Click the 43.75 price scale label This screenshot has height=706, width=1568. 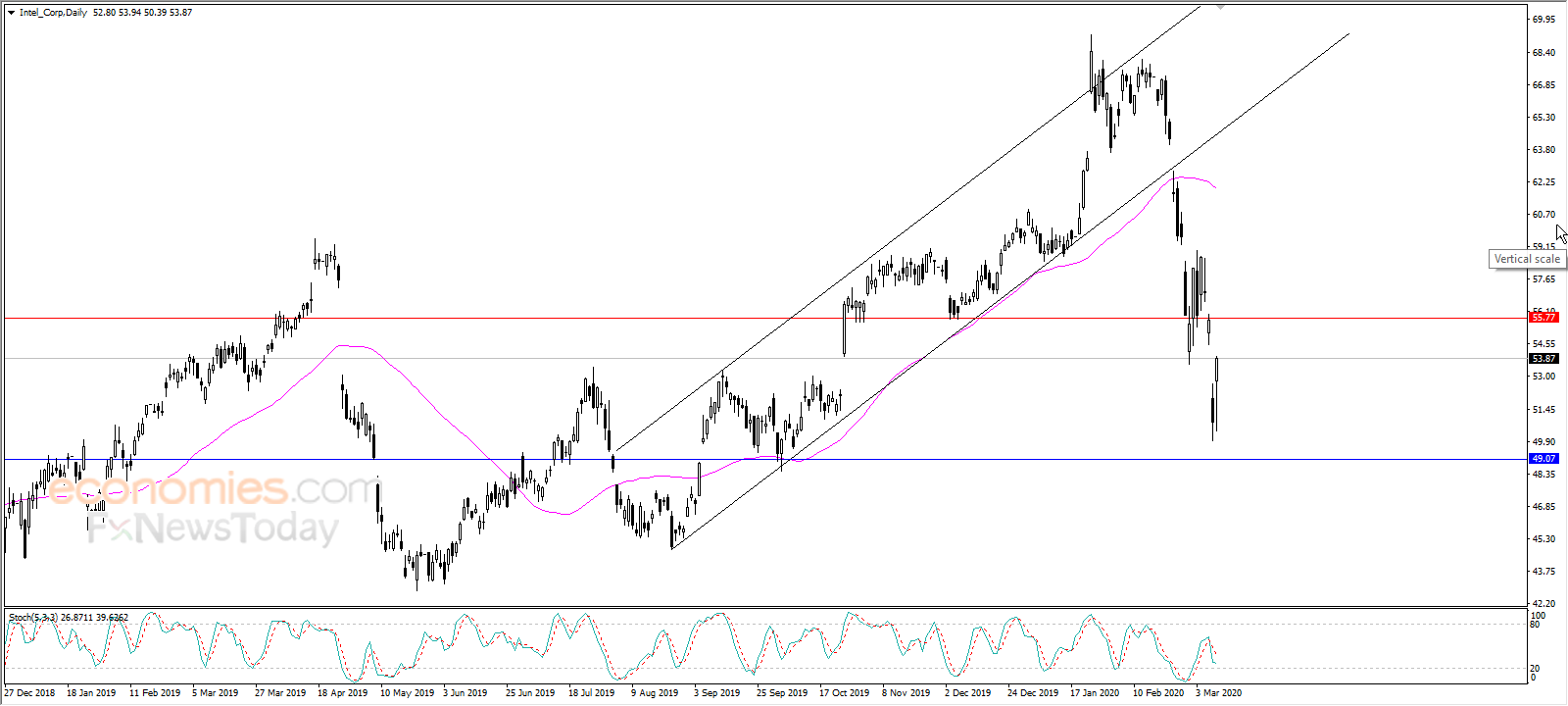pyautogui.click(x=1543, y=572)
